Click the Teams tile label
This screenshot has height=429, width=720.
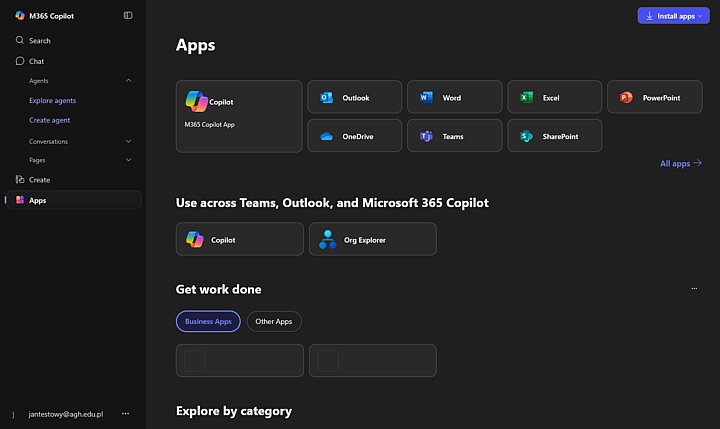[453, 136]
